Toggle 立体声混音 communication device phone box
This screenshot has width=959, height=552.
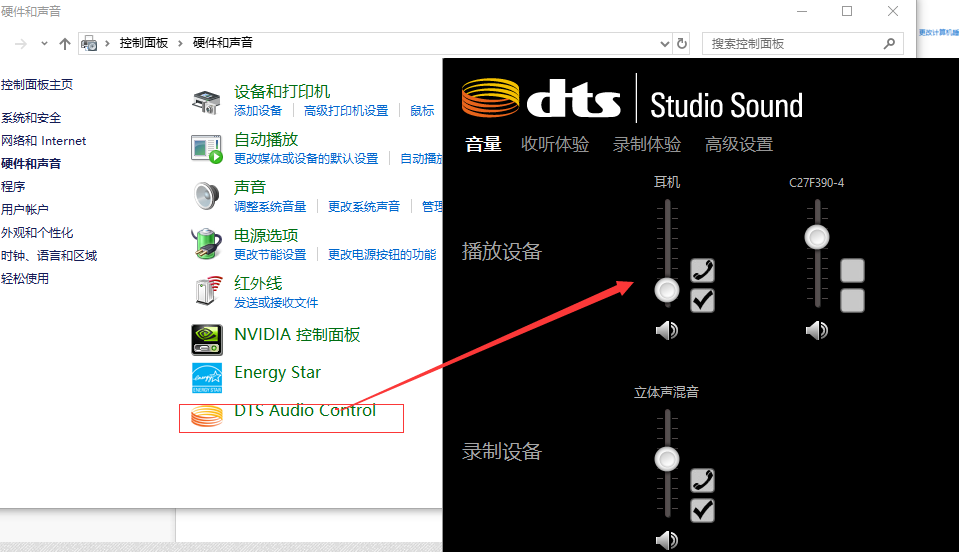[x=702, y=480]
